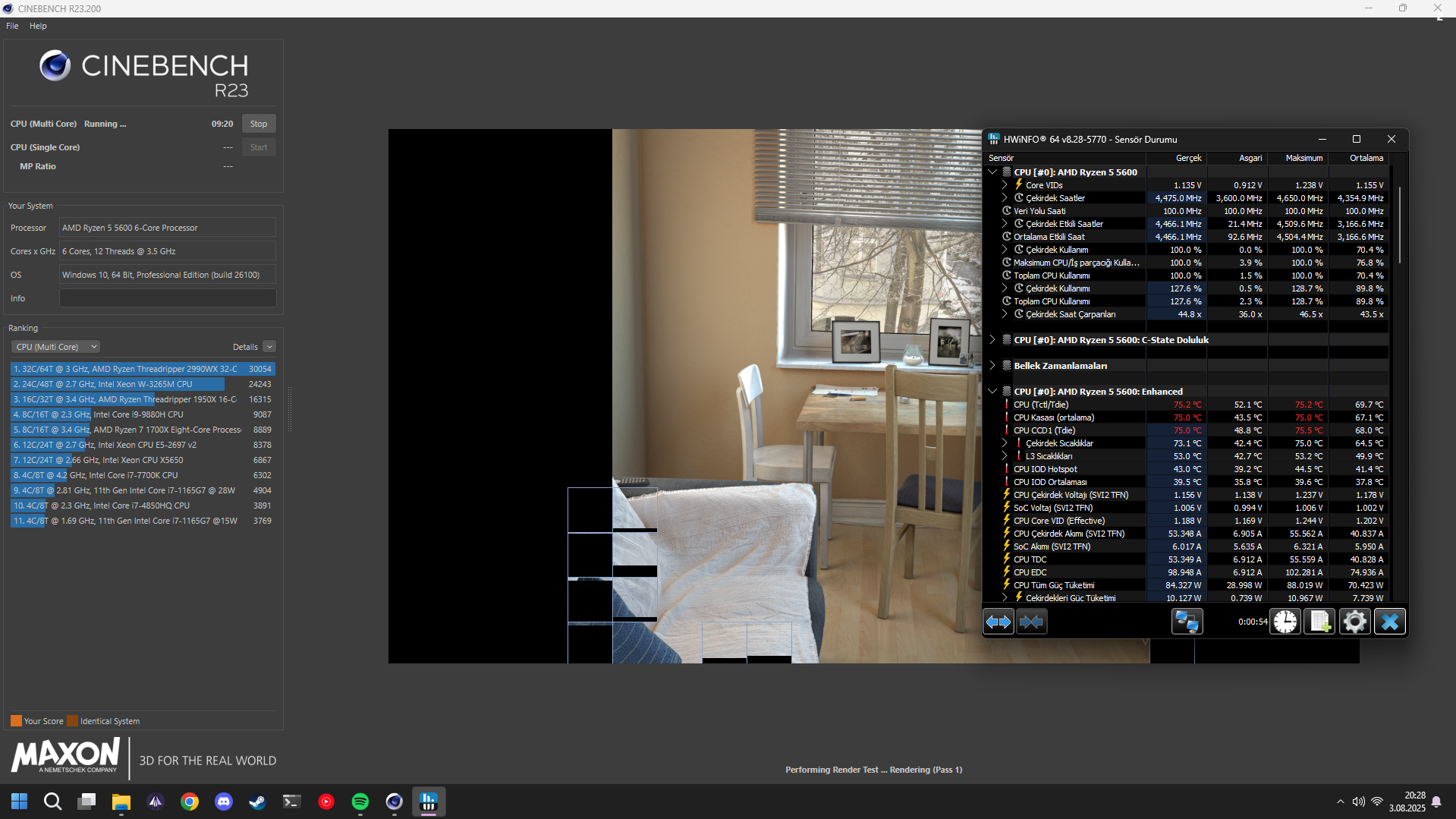Open Task View from taskbar
1456x819 pixels.
86,802
